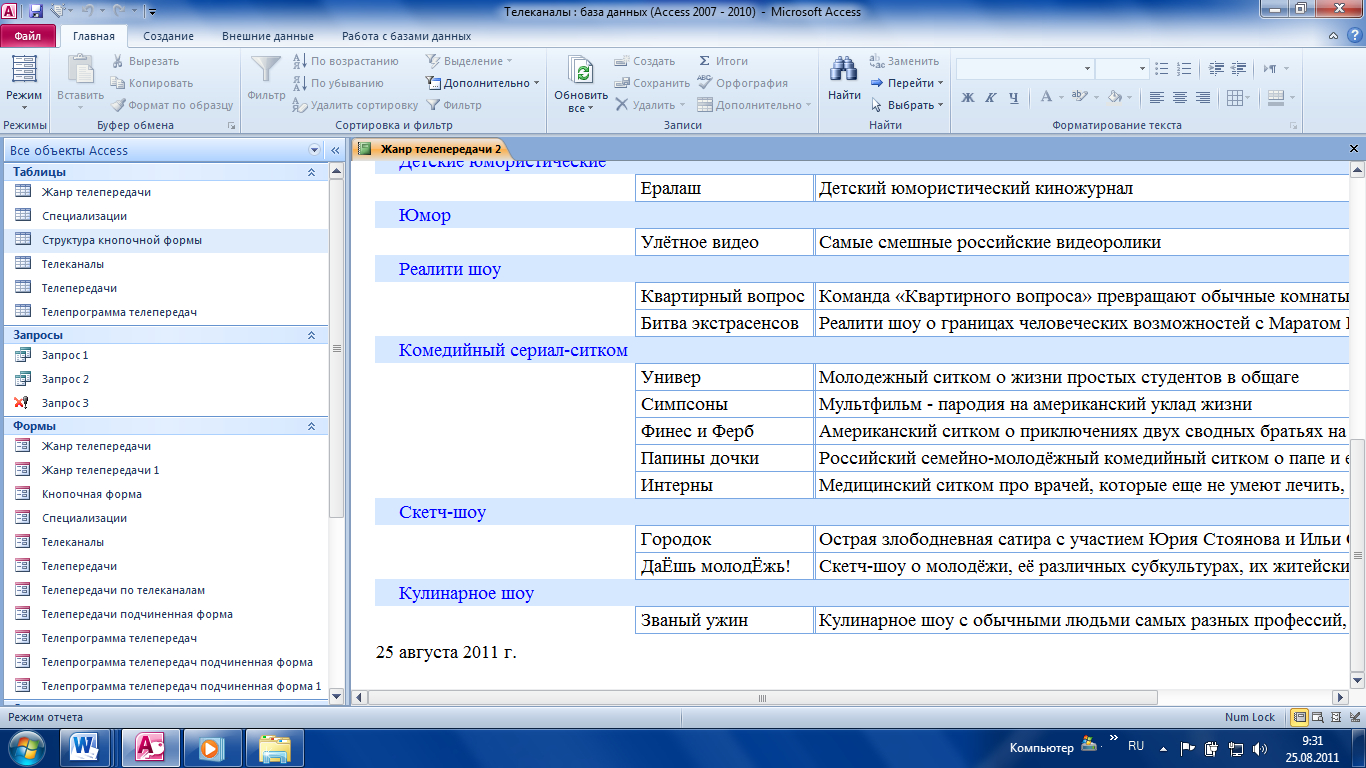This screenshot has height=768, width=1366.
Task: Switch to design view icon in status bar
Action: (1353, 717)
